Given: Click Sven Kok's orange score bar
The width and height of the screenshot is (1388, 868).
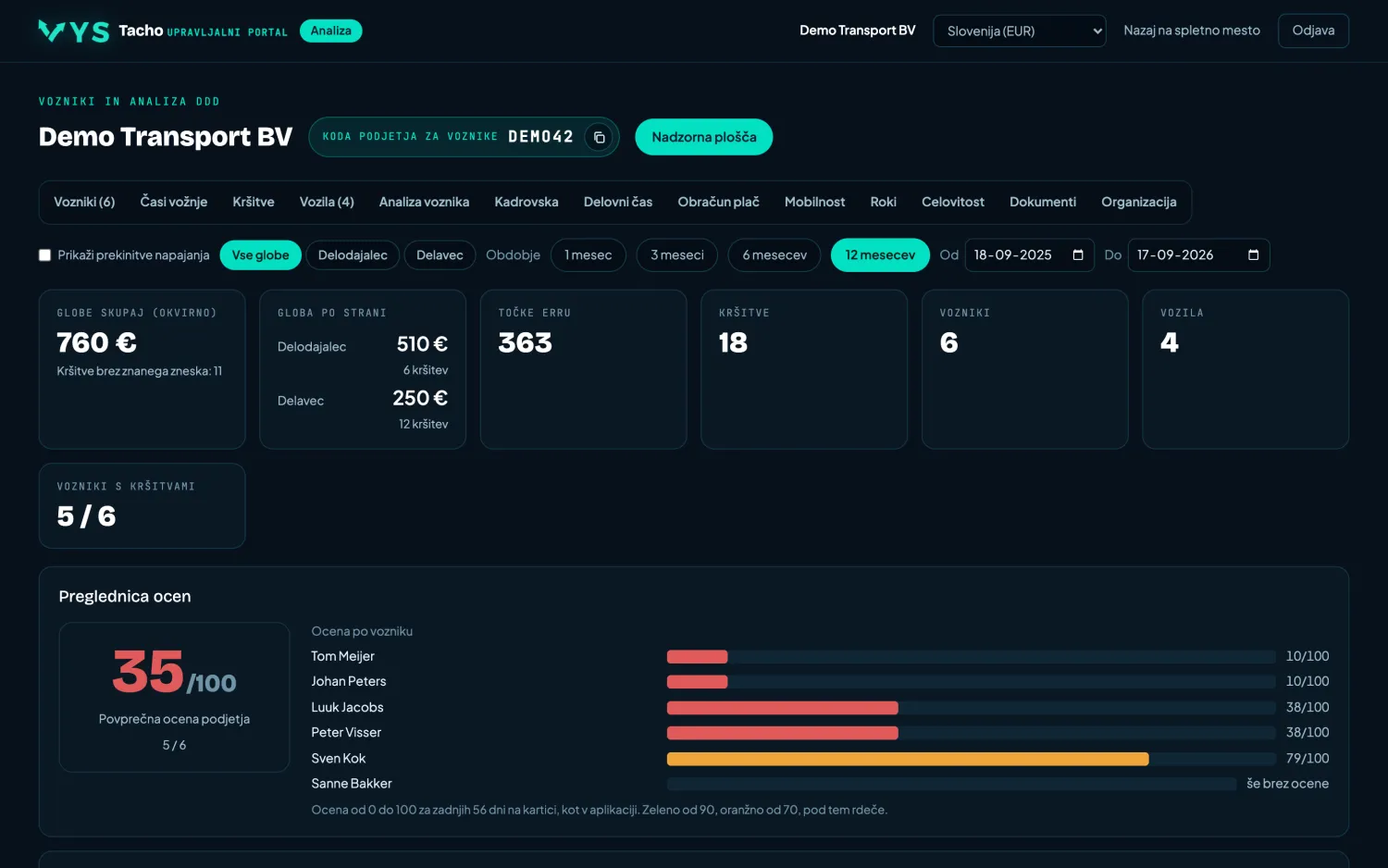Looking at the screenshot, I should 908,759.
